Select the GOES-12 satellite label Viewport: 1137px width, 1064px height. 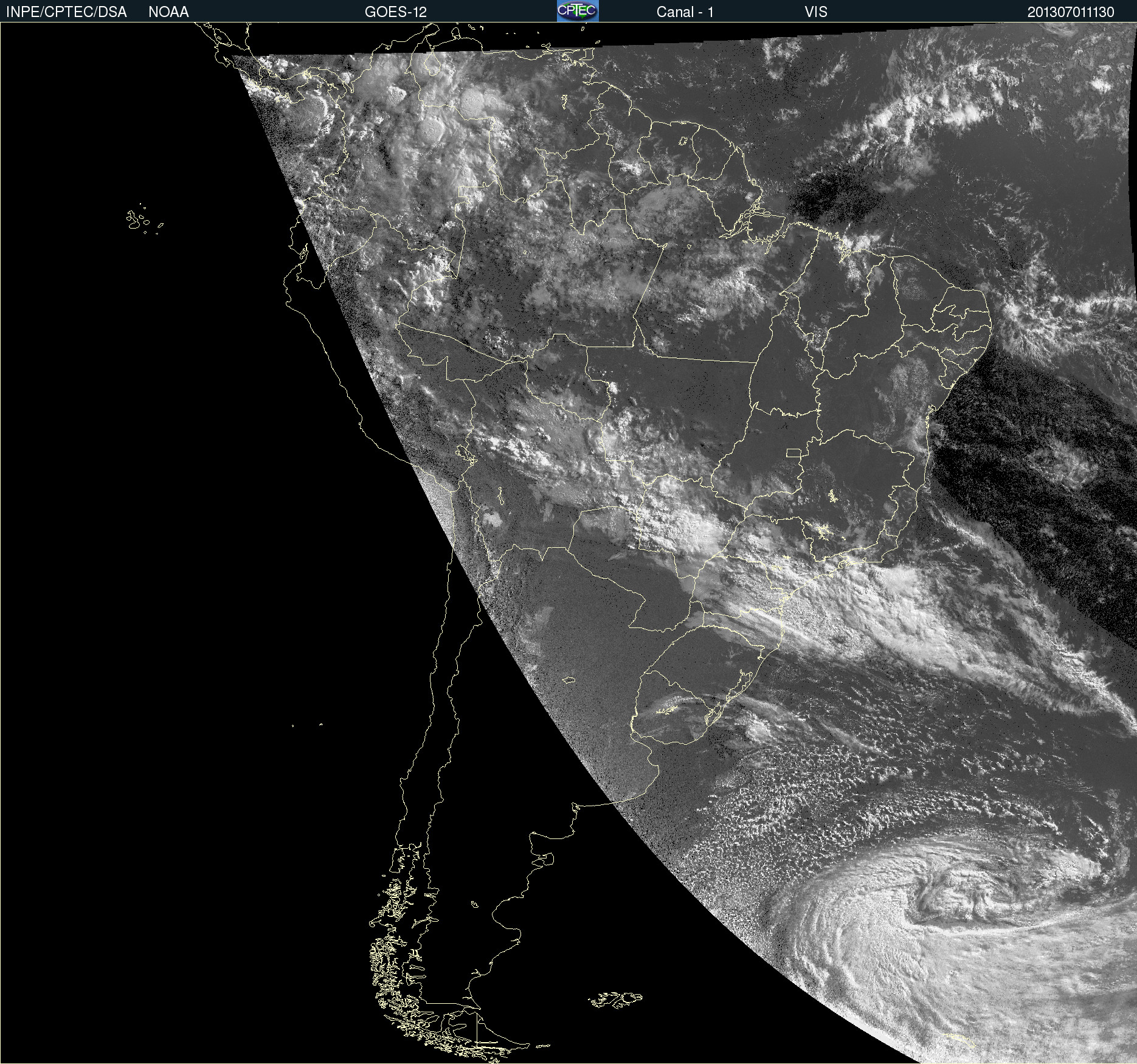(x=396, y=12)
